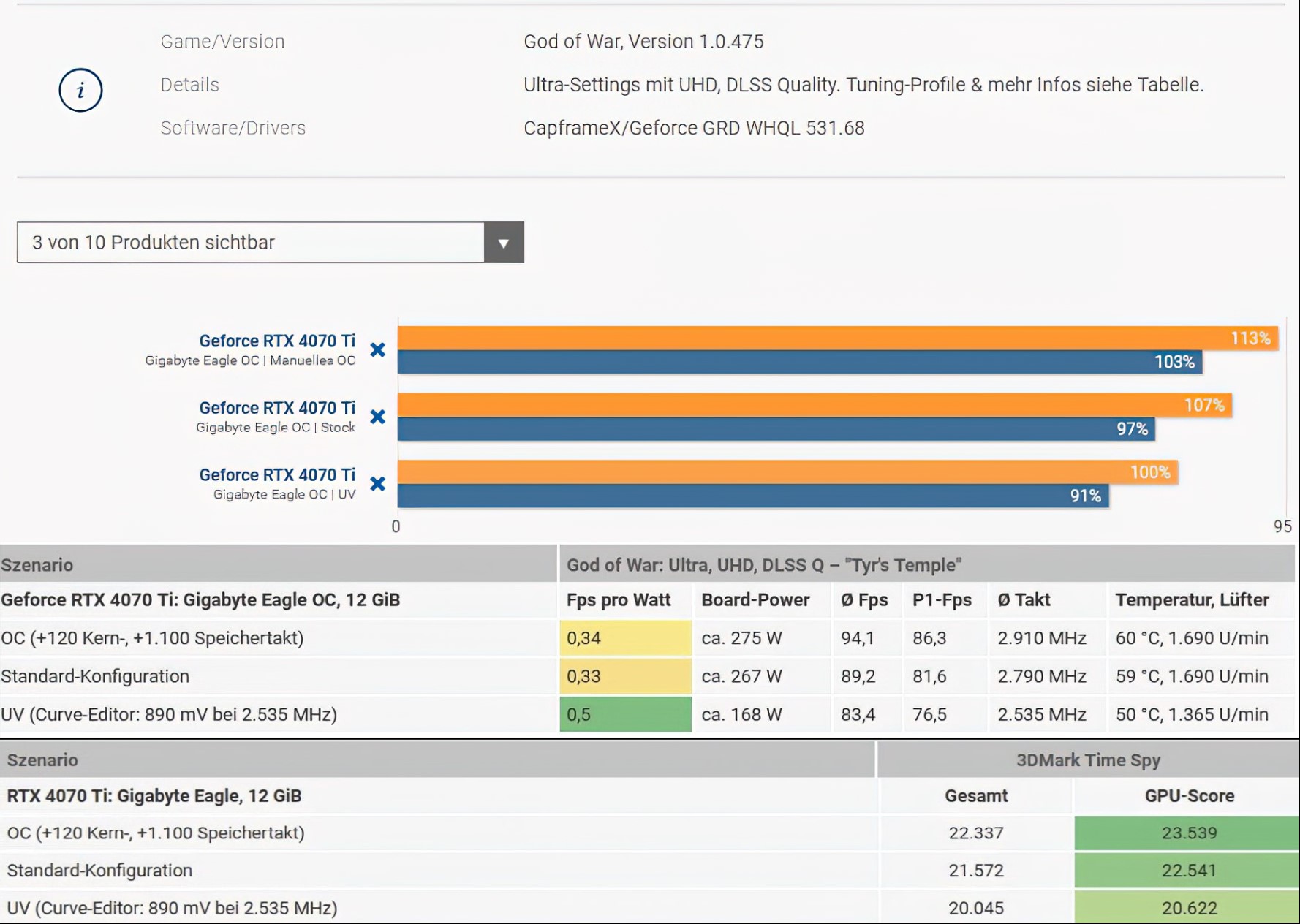The image size is (1300, 924).
Task: Remove Gigabyte Eagle OC UV entry
Action: pos(377,484)
